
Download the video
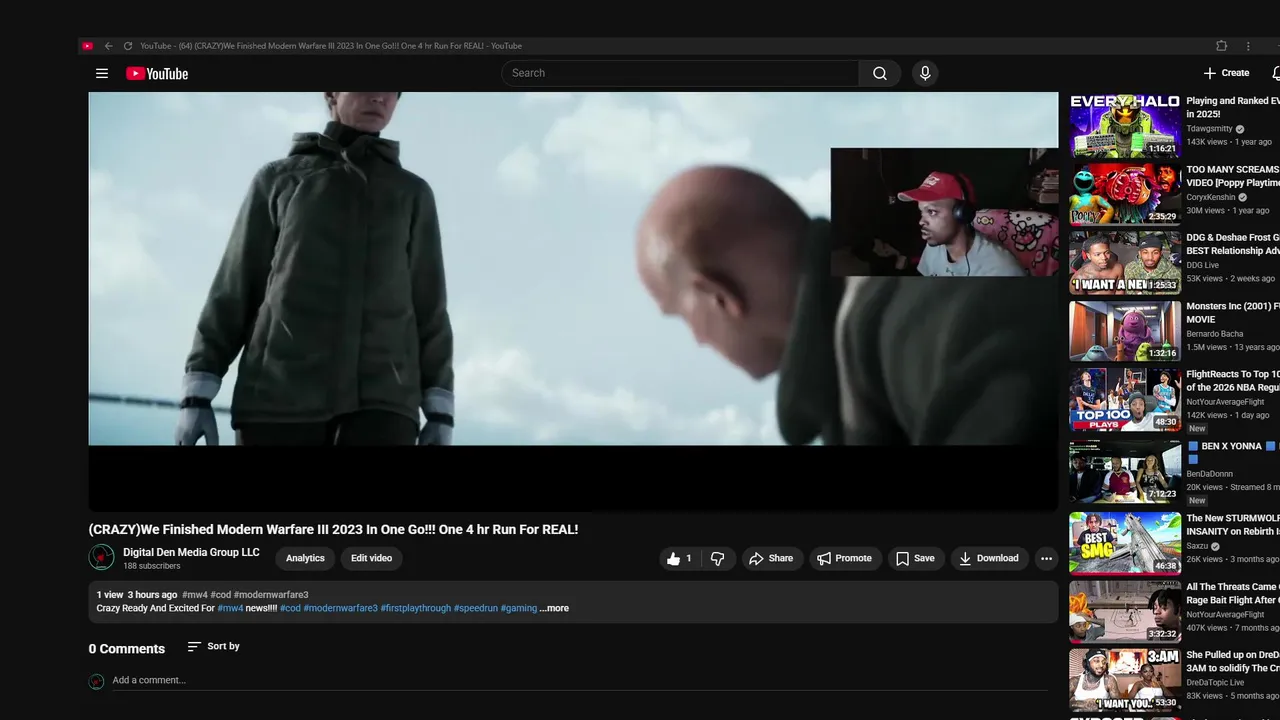click(x=989, y=558)
